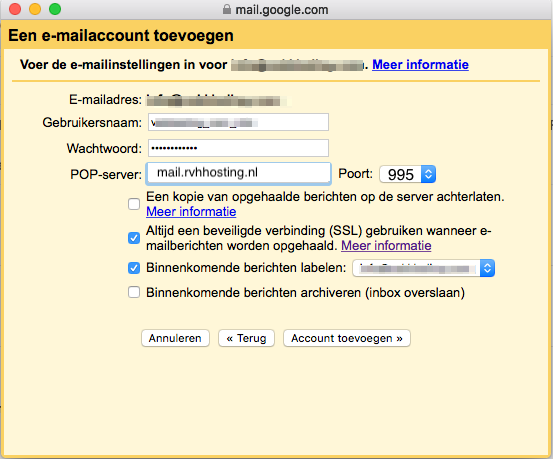The width and height of the screenshot is (553, 459).
Task: Click the POP-server field with mail.rvhhosting.nl
Action: pos(238,173)
